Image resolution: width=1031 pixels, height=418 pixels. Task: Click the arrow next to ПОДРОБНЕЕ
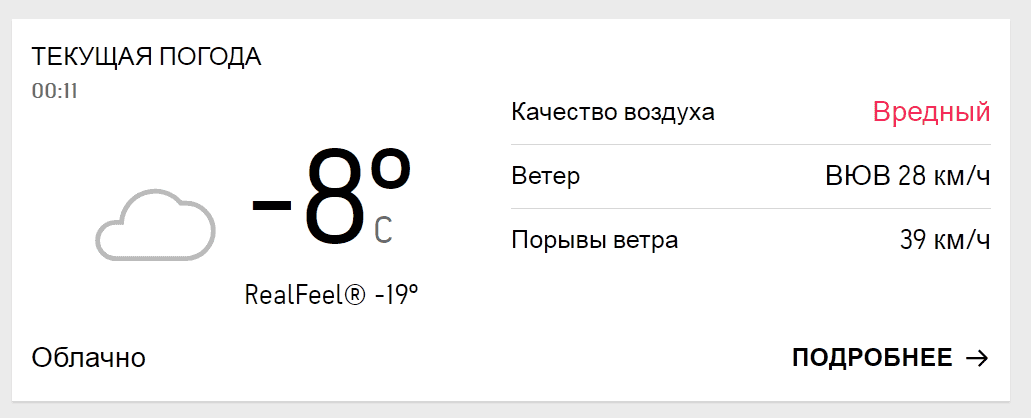[977, 358]
